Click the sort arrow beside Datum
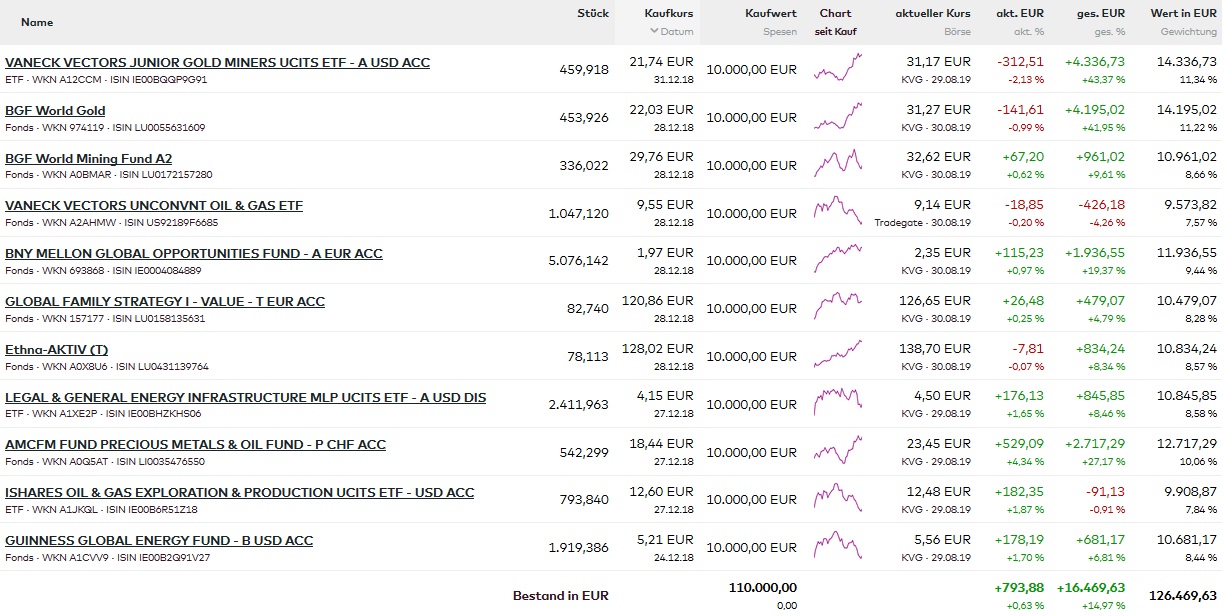Viewport: 1224px width, 616px height. (652, 32)
